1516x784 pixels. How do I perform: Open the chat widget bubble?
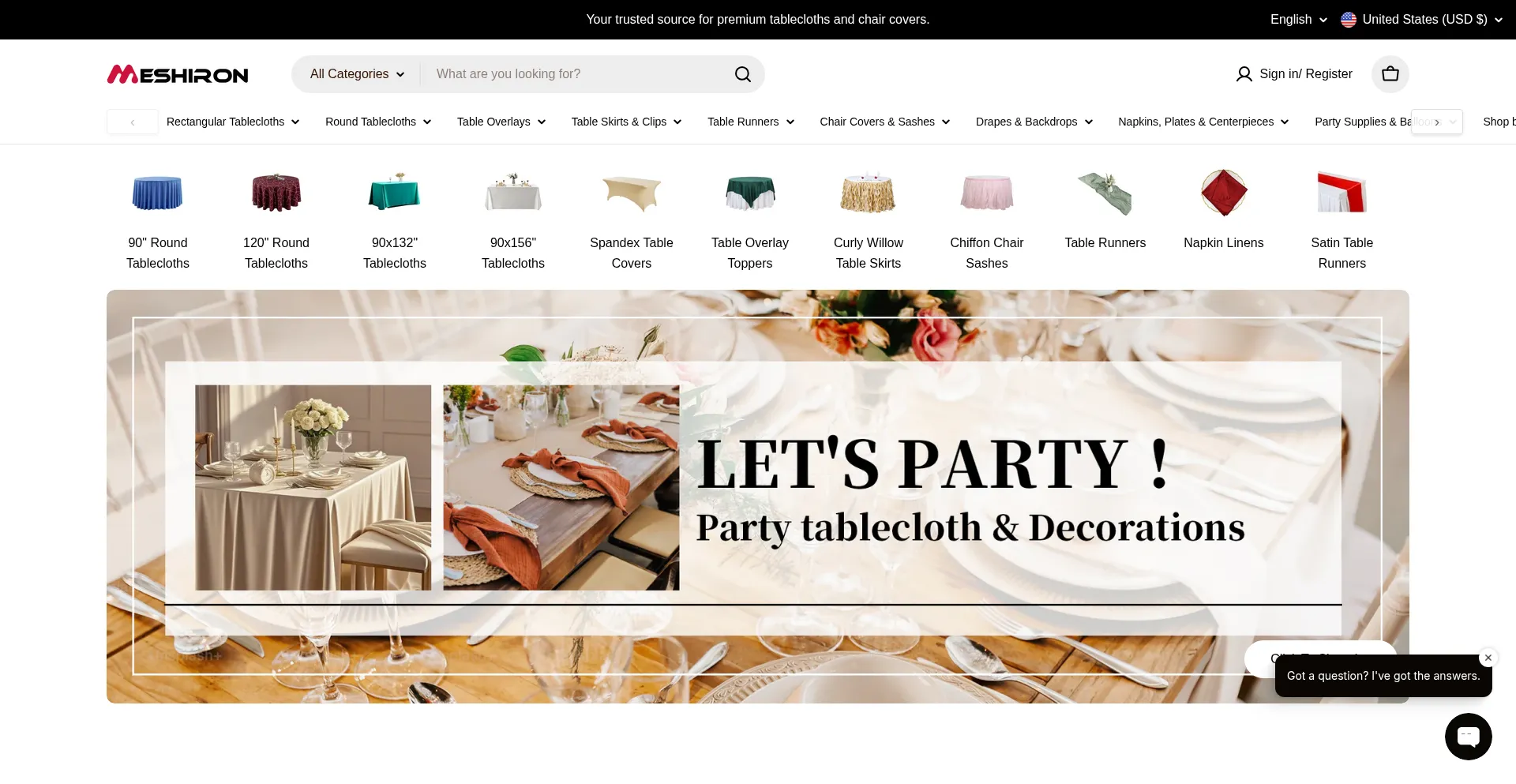click(x=1469, y=737)
